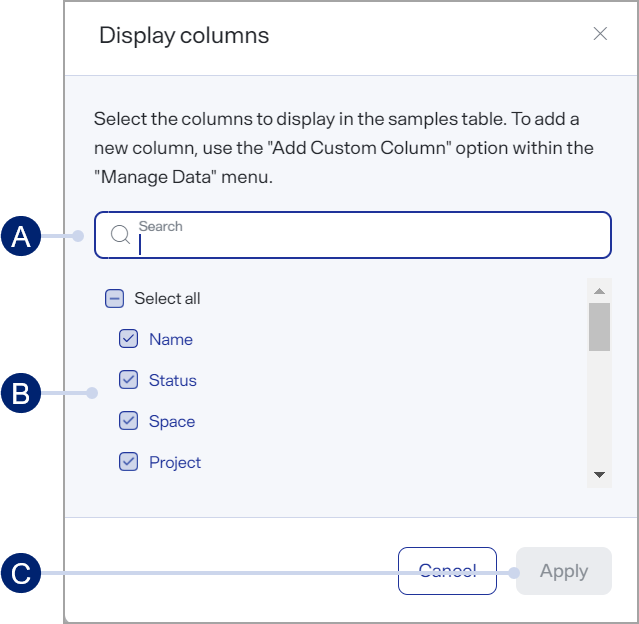Click the search magnifier icon
Viewport: 639px width, 624px height.
121,235
